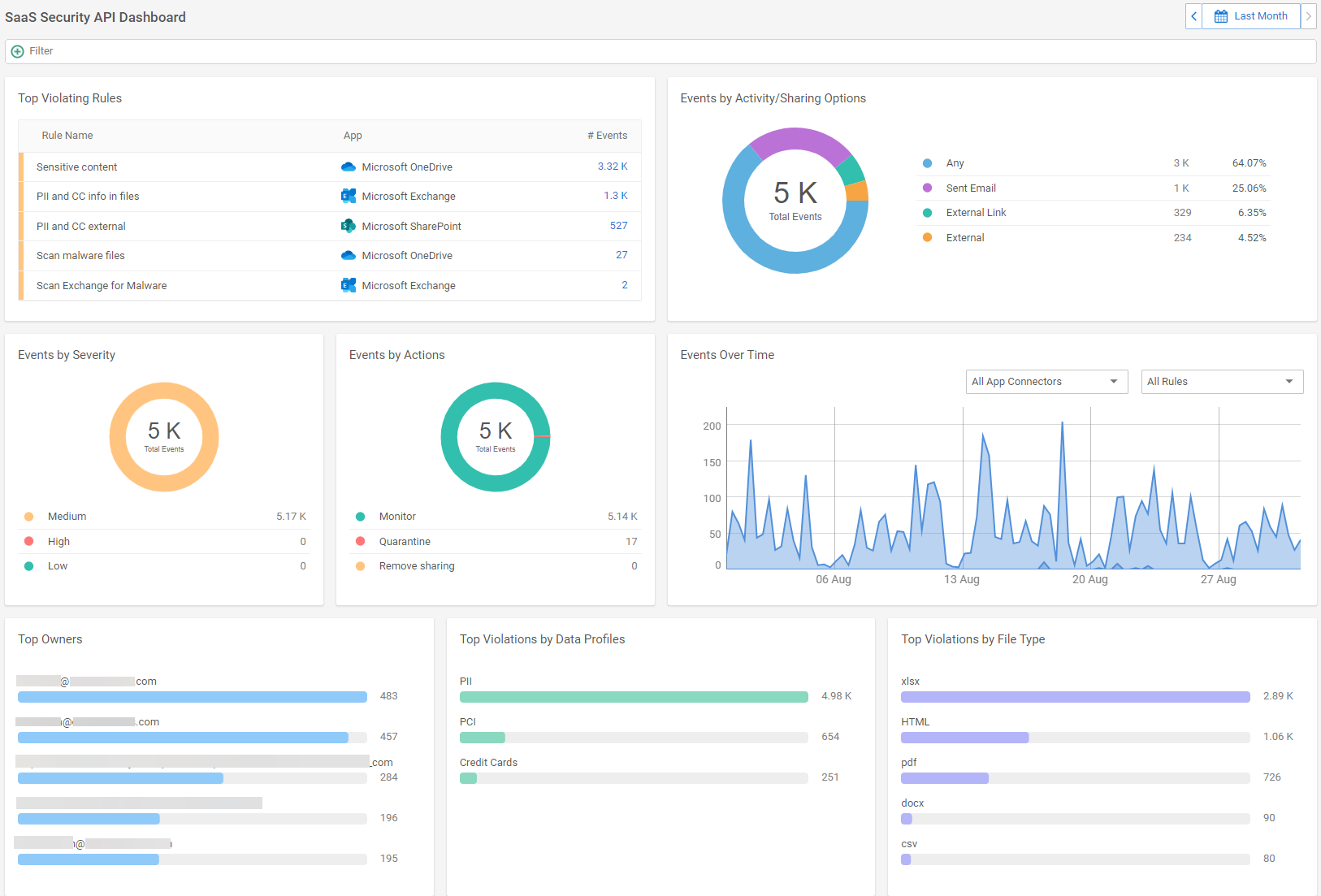Open the All App Connectors dropdown

click(x=1046, y=381)
